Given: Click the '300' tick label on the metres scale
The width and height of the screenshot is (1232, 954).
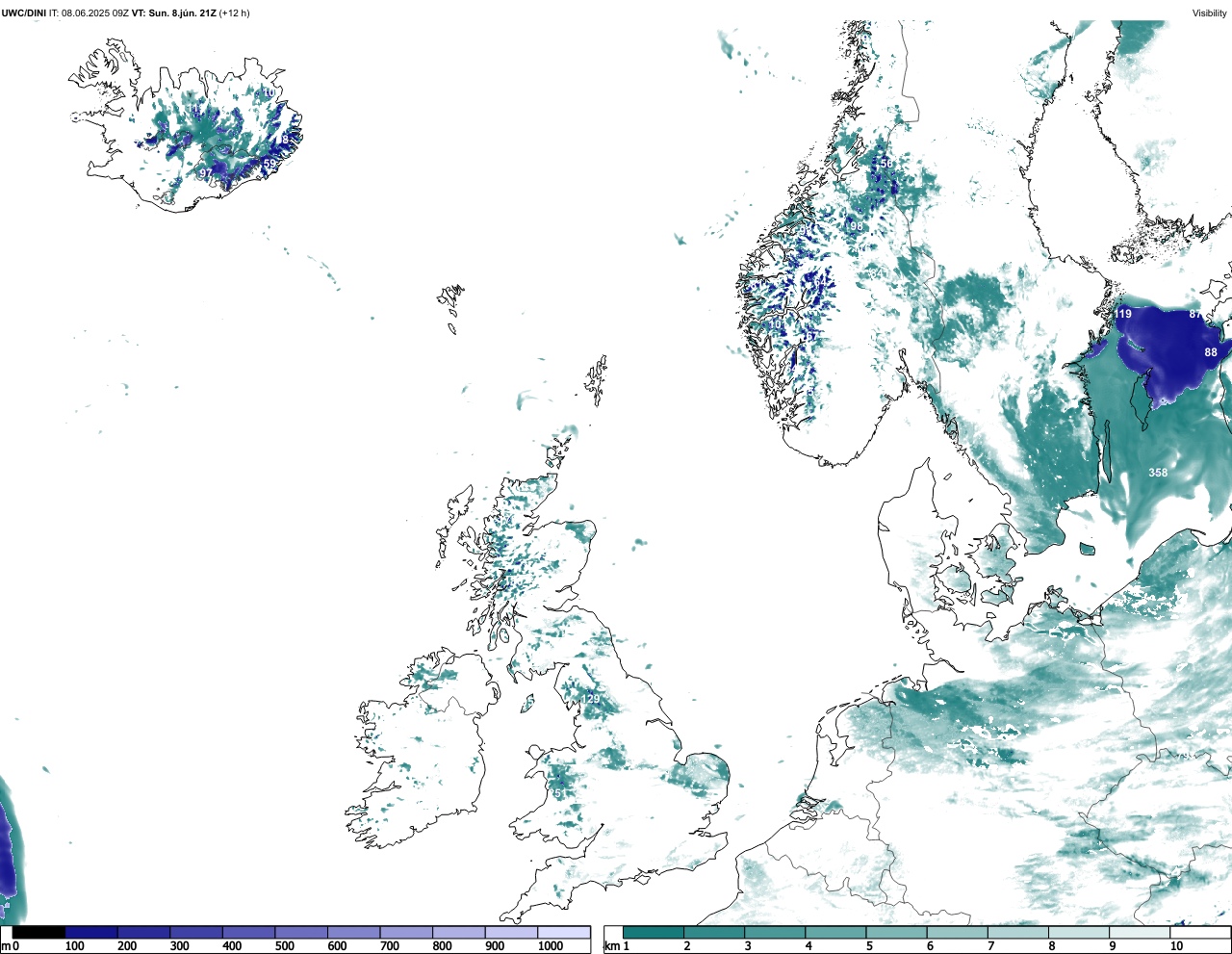Looking at the screenshot, I should click(179, 946).
